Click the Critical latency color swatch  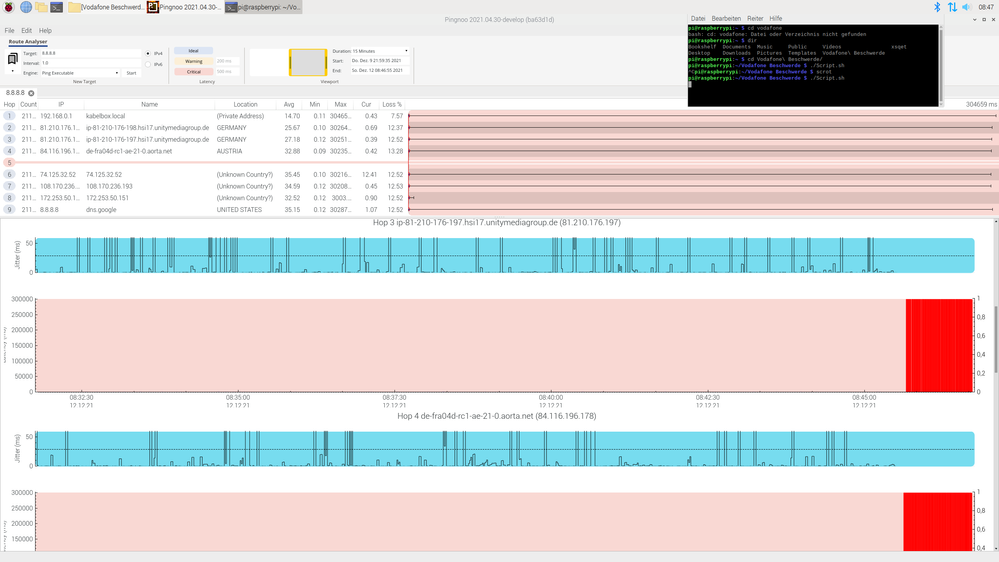click(x=194, y=72)
